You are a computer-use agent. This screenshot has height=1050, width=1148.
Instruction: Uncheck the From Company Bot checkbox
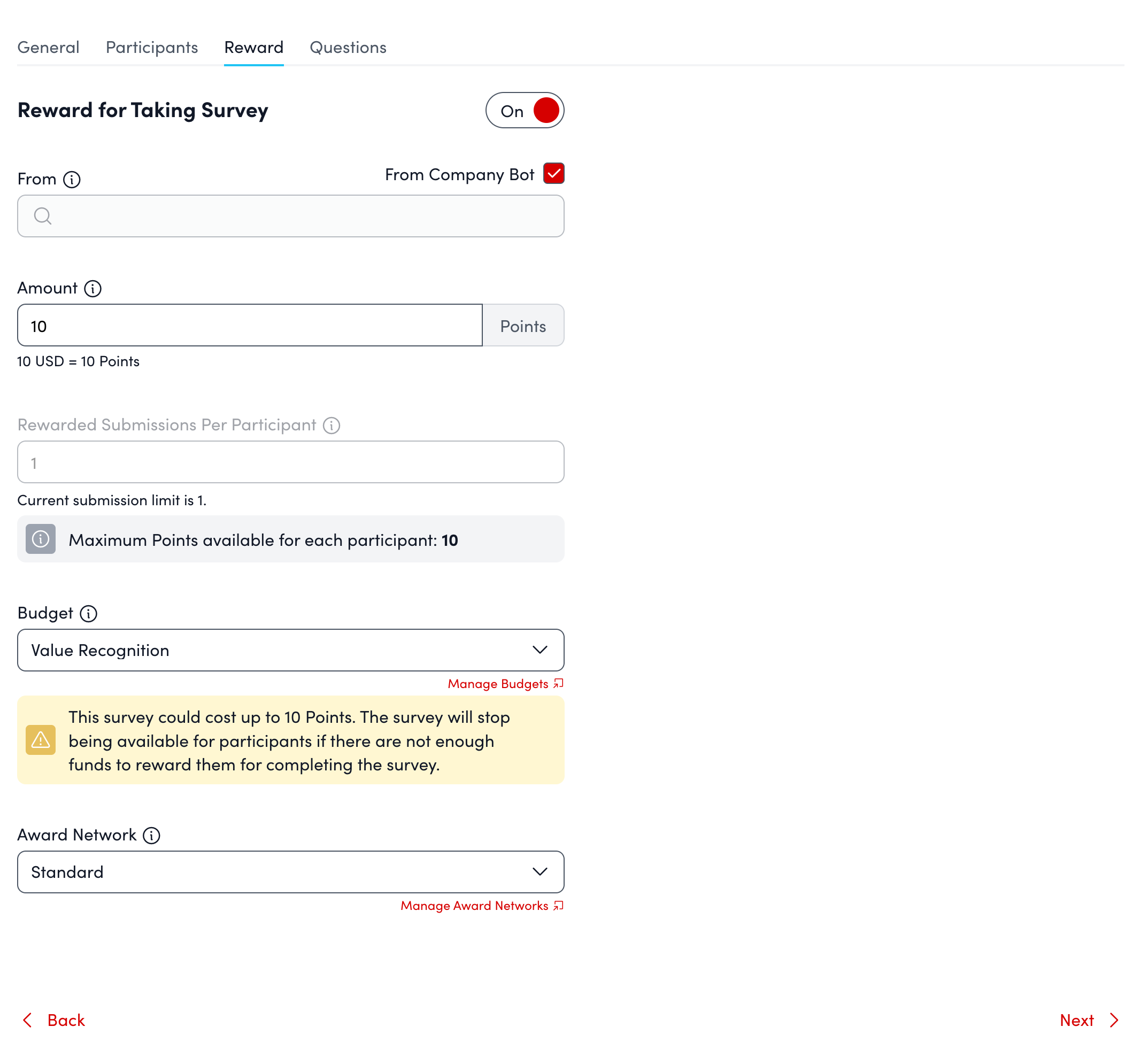(x=554, y=174)
